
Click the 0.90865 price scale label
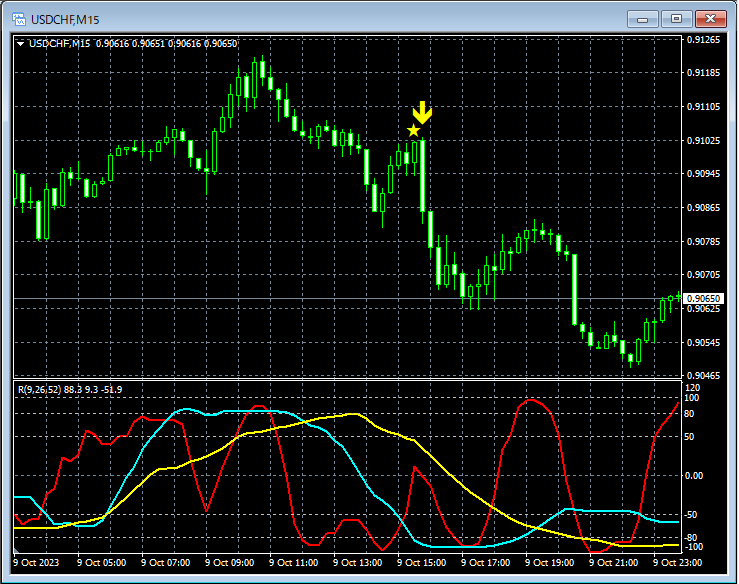coord(703,207)
